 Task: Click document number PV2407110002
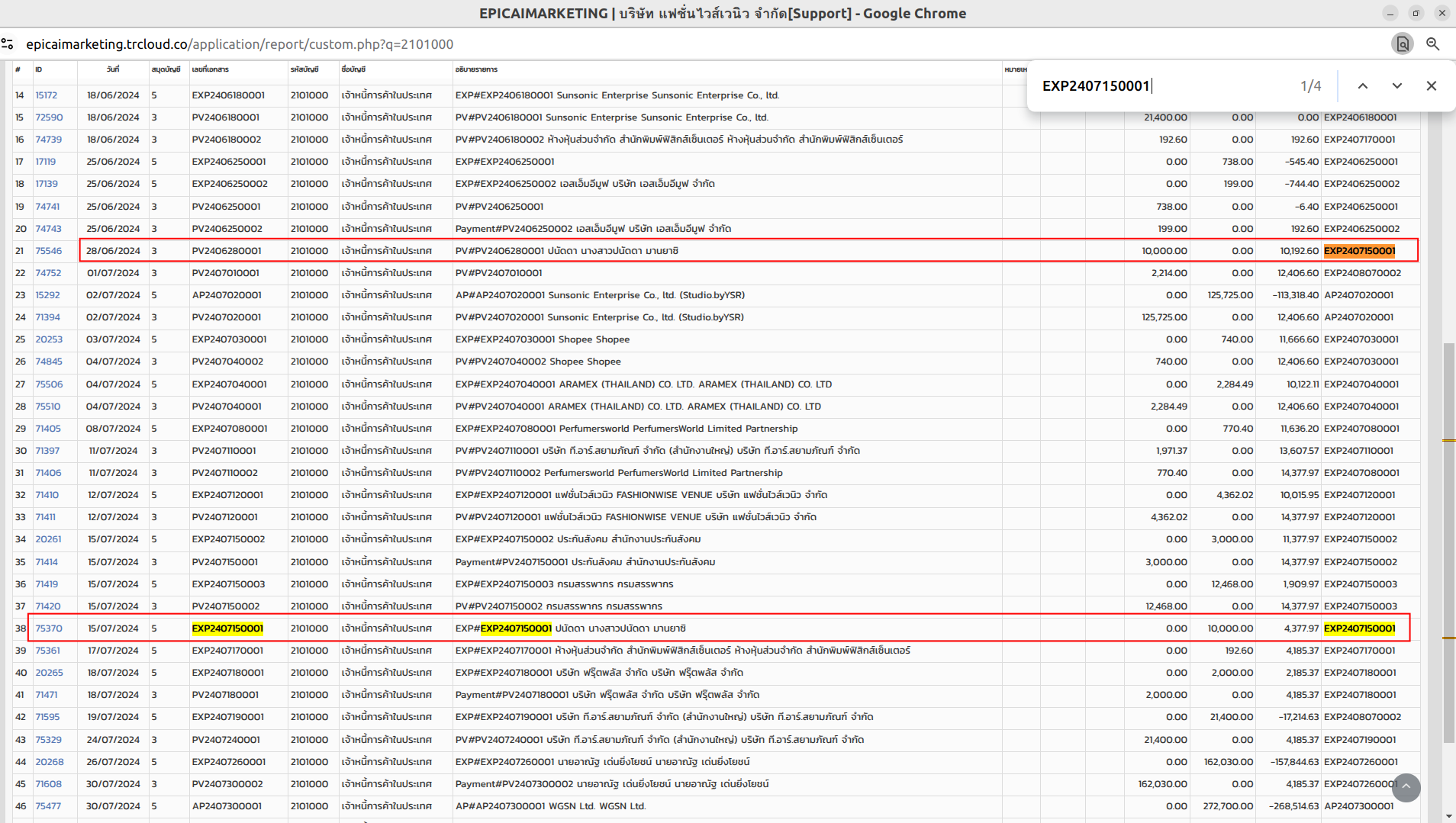click(225, 473)
